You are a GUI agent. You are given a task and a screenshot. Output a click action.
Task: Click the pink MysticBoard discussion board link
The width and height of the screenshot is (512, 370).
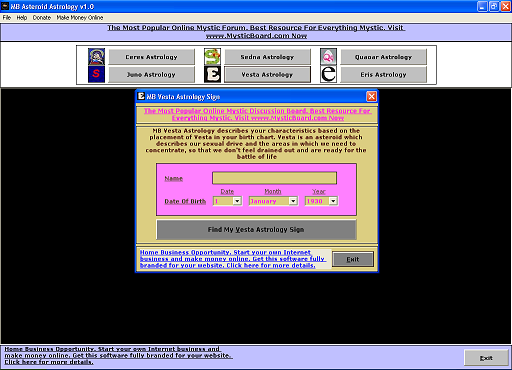coord(257,114)
